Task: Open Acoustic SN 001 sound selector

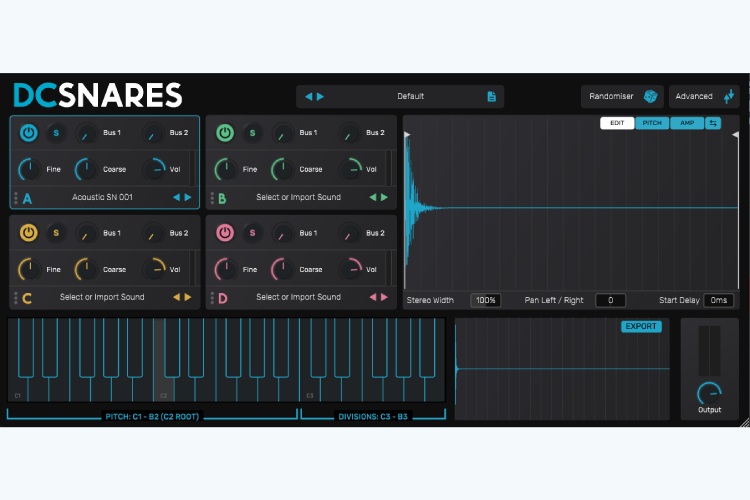Action: (102, 197)
